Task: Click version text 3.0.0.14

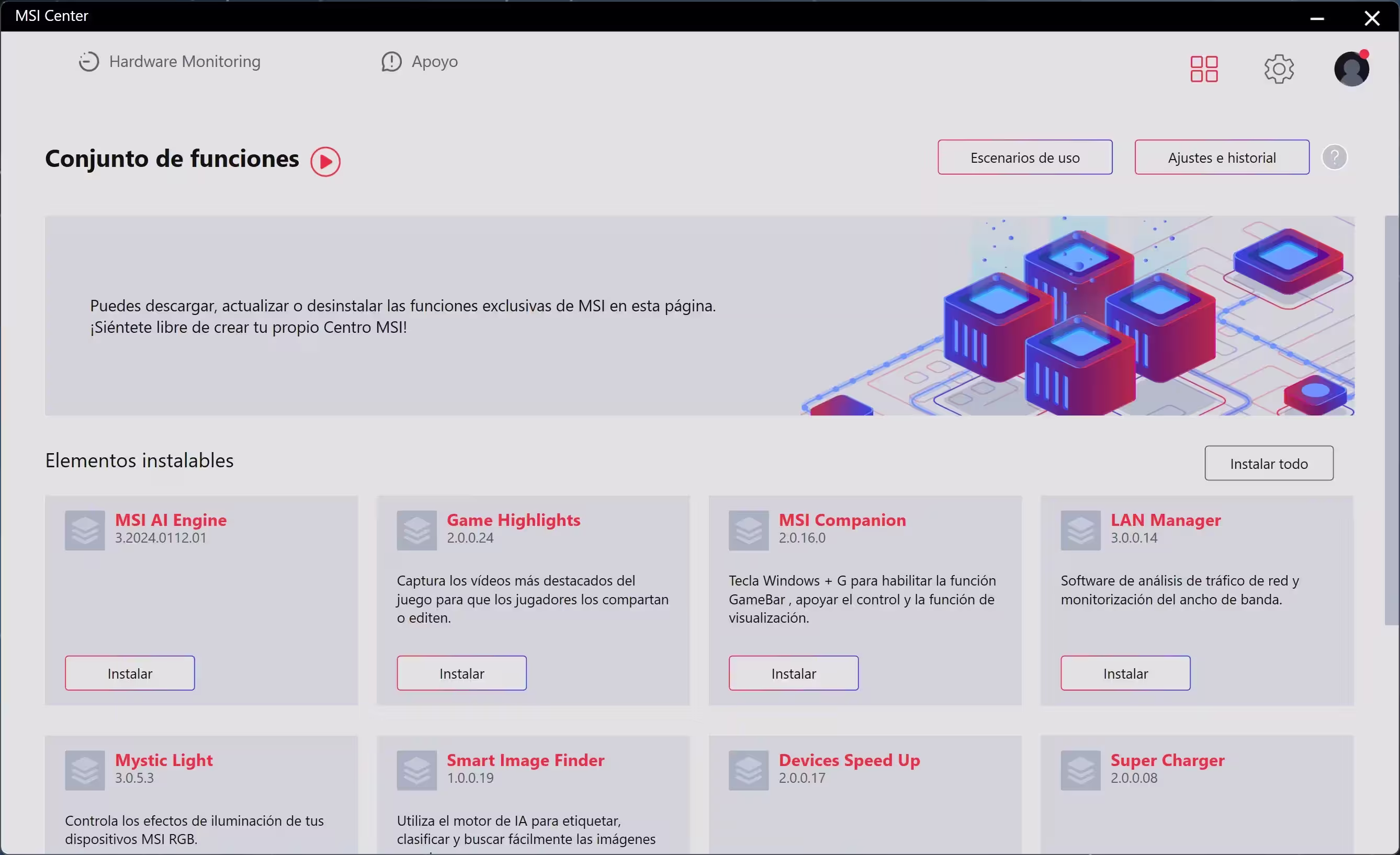Action: click(x=1134, y=538)
